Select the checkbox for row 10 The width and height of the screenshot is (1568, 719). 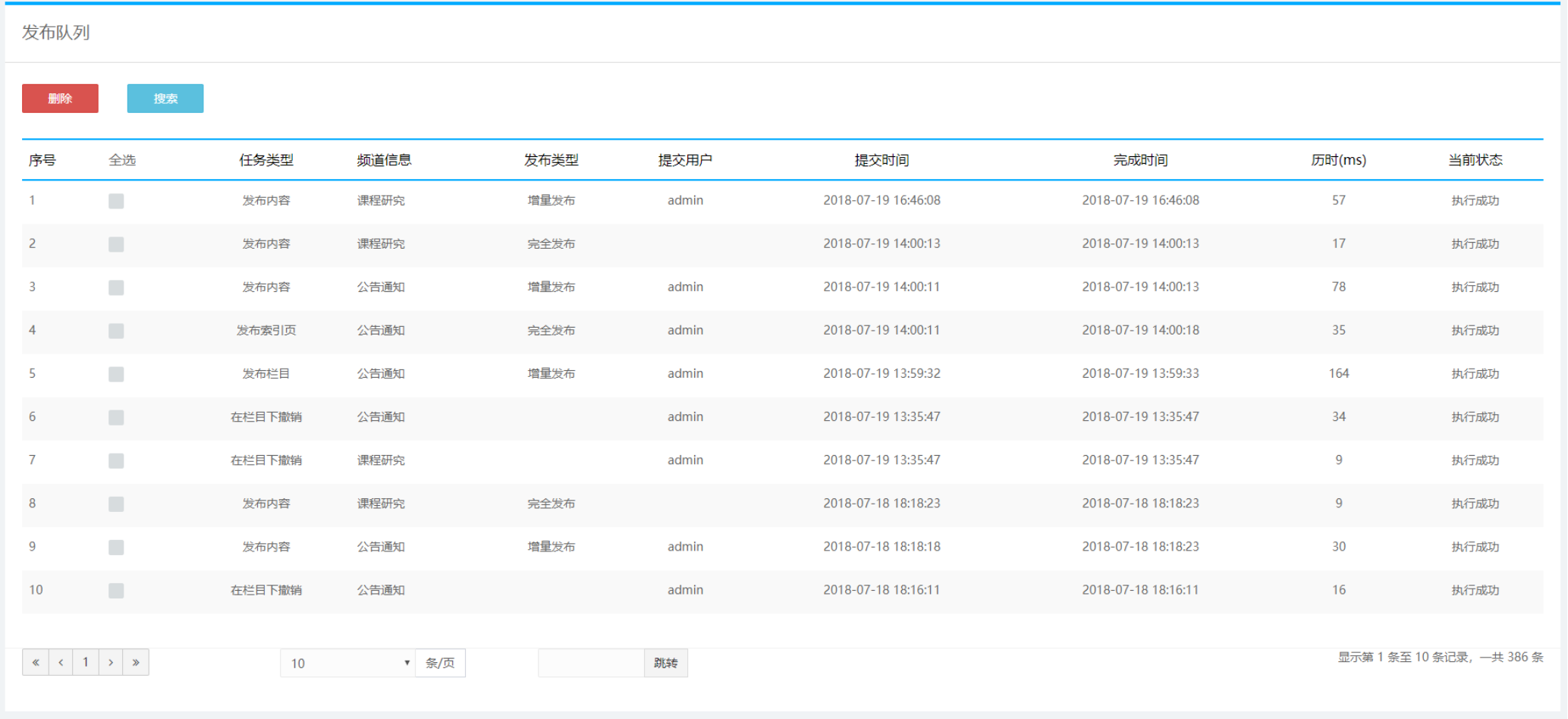[116, 590]
